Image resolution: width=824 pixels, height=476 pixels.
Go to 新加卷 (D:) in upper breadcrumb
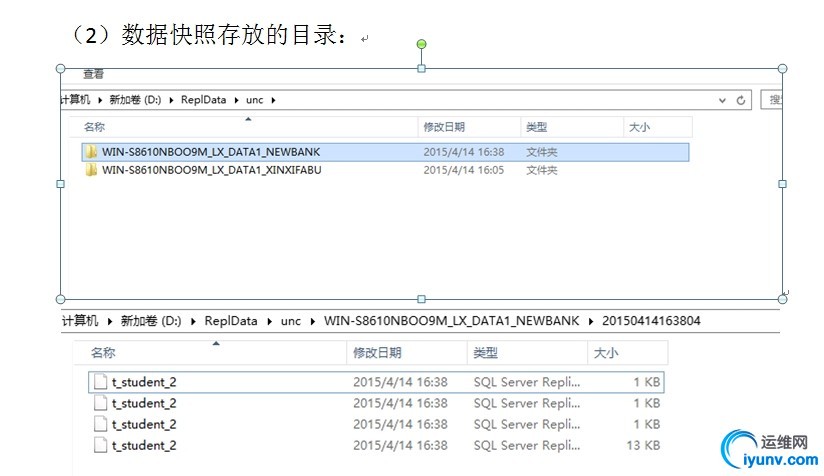point(135,100)
